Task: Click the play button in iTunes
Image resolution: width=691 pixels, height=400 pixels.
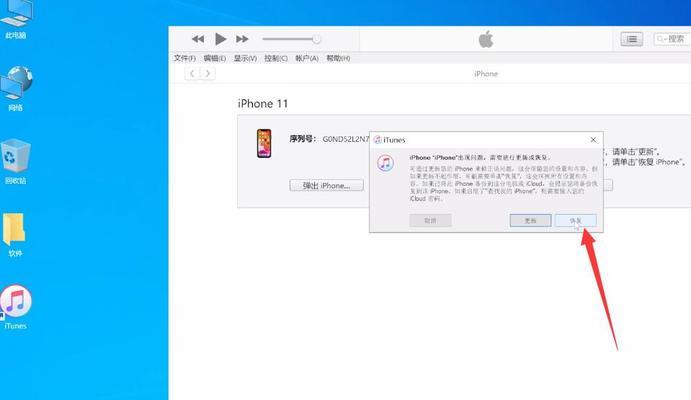Action: tap(220, 39)
